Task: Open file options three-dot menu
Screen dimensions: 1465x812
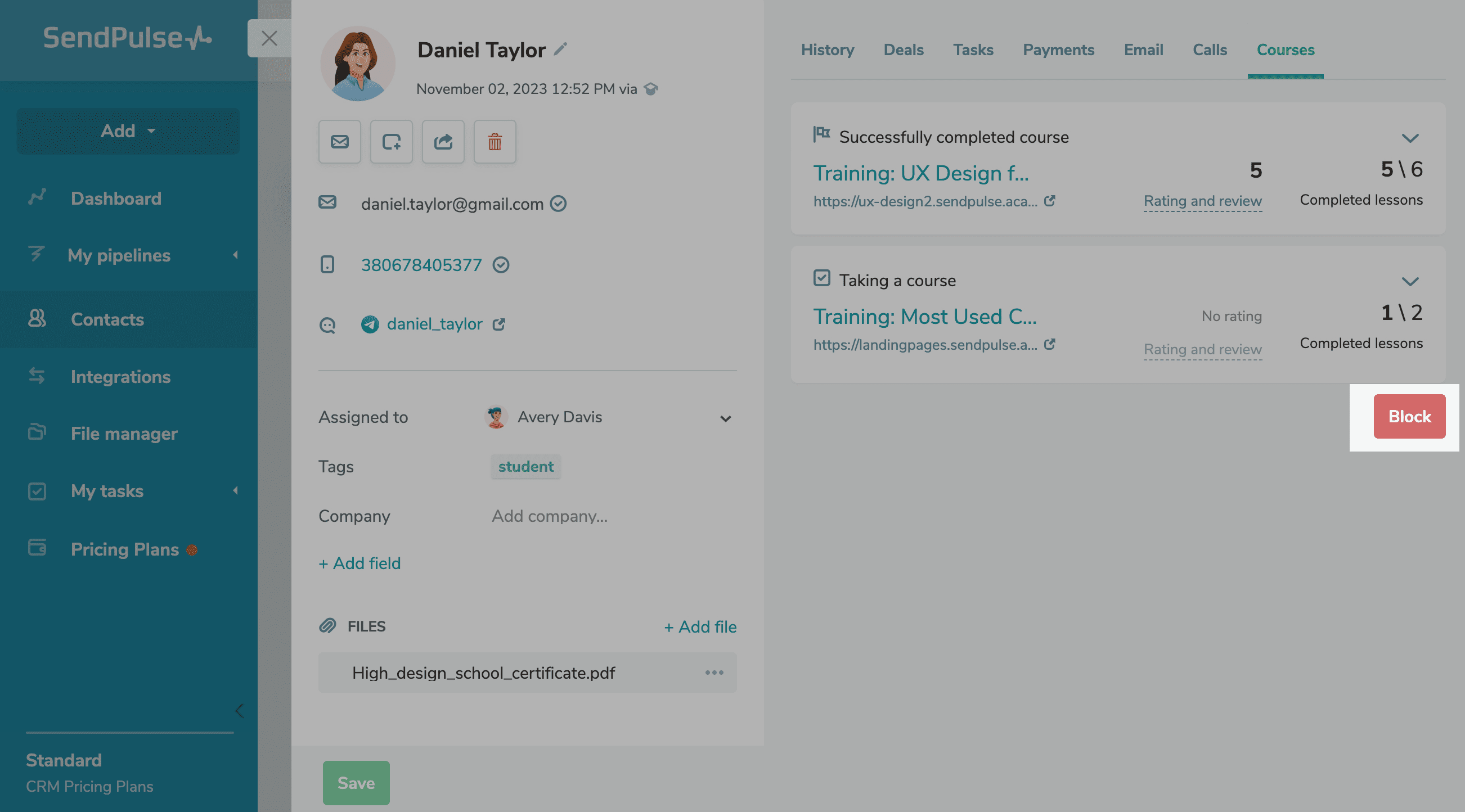Action: (x=714, y=672)
